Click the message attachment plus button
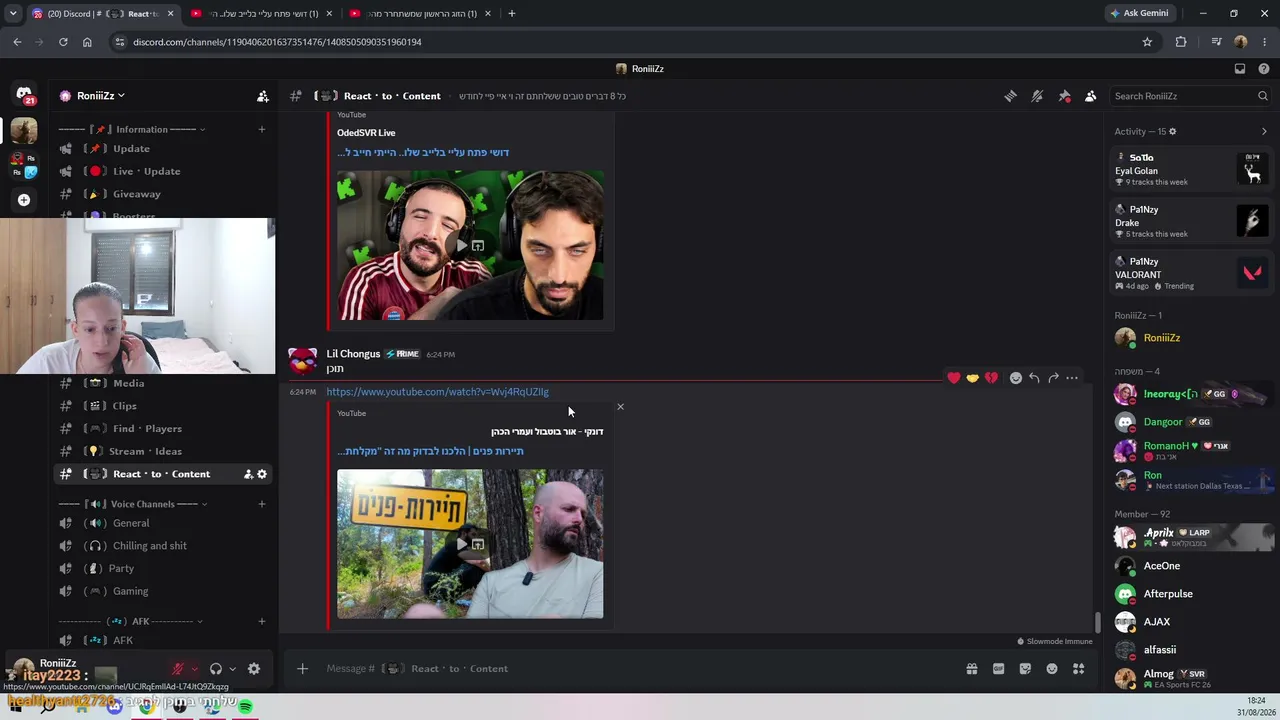1280x720 pixels. tap(302, 669)
